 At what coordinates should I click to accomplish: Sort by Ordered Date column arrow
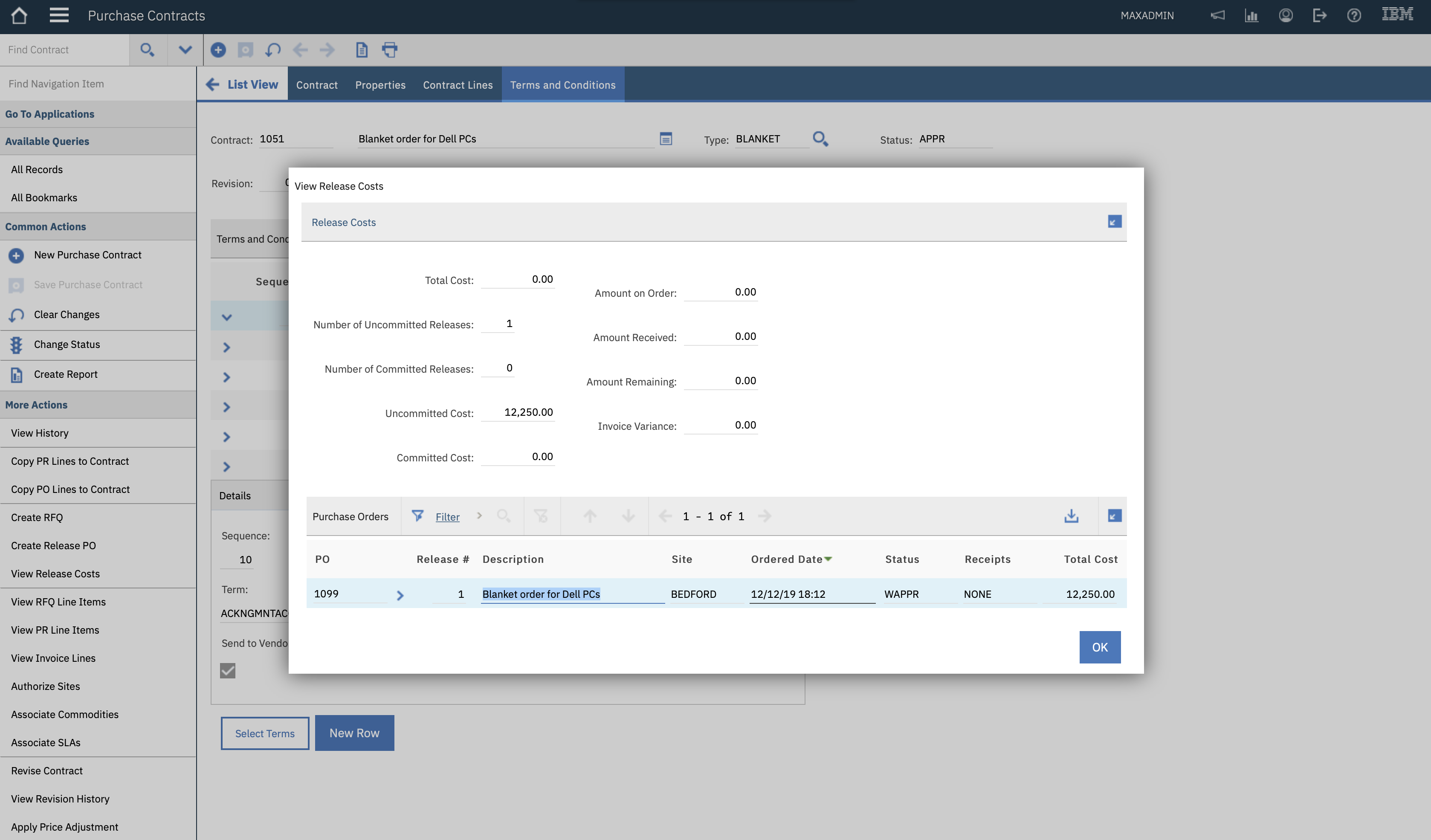[x=829, y=559]
